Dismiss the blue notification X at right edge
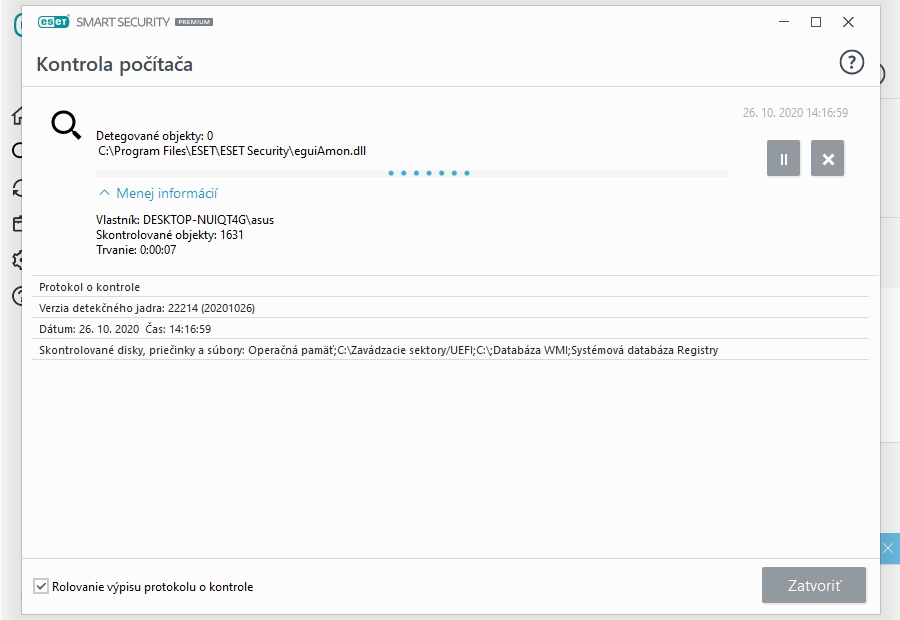Image resolution: width=900 pixels, height=620 pixels. 888,548
